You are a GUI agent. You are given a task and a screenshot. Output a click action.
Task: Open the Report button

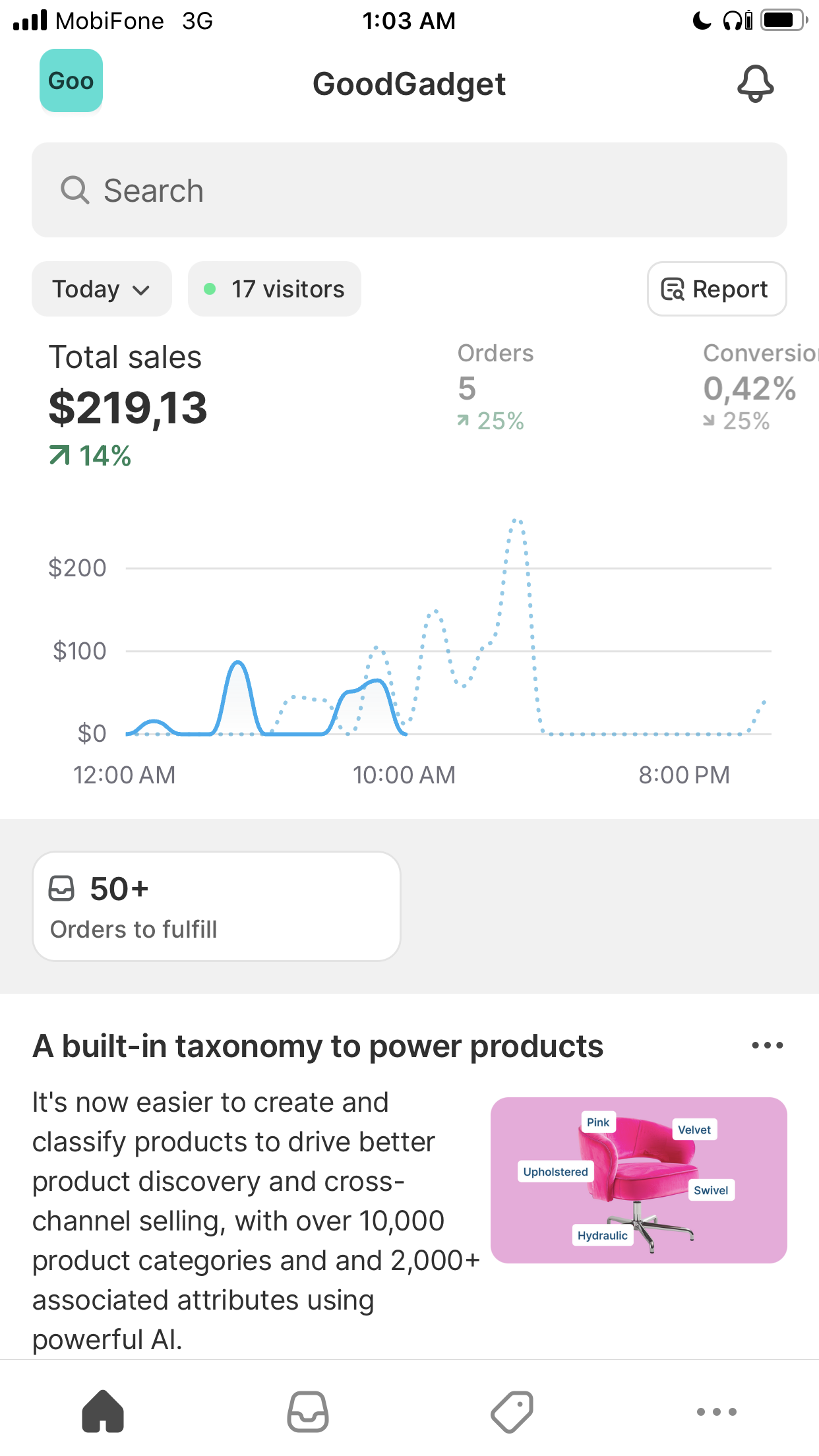pyautogui.click(x=717, y=289)
